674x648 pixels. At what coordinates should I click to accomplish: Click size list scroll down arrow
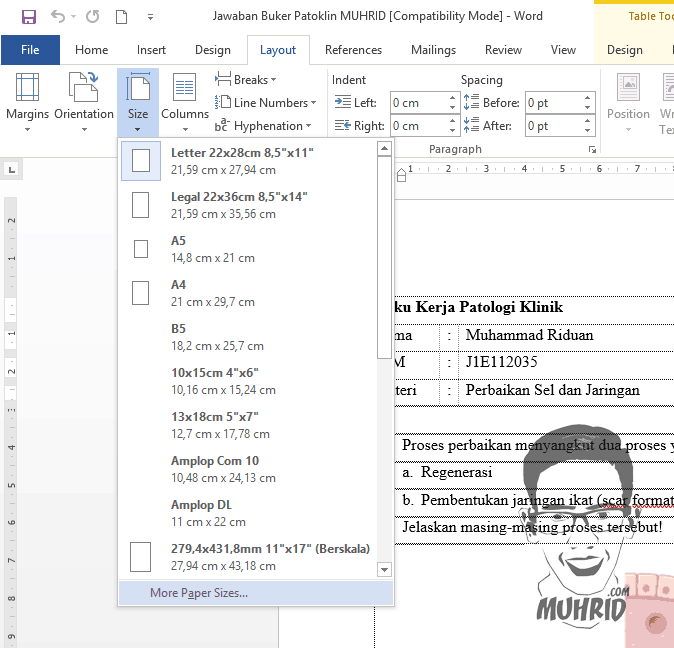384,570
